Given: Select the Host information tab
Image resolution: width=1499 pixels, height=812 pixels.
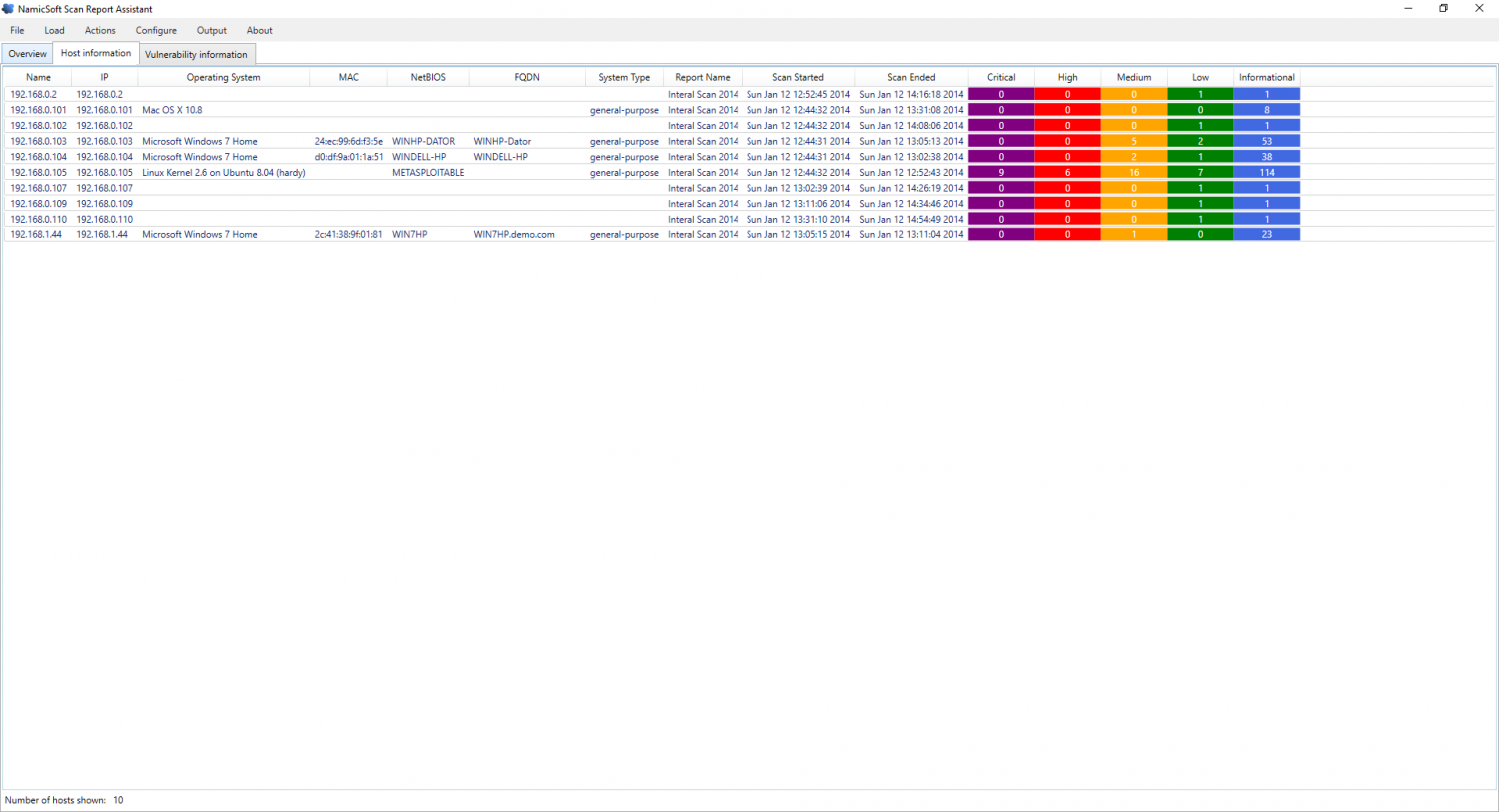Looking at the screenshot, I should click(x=95, y=53).
